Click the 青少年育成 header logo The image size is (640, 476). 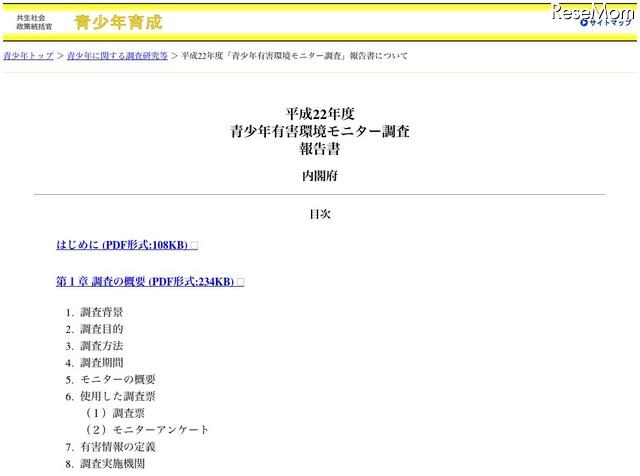pos(119,22)
